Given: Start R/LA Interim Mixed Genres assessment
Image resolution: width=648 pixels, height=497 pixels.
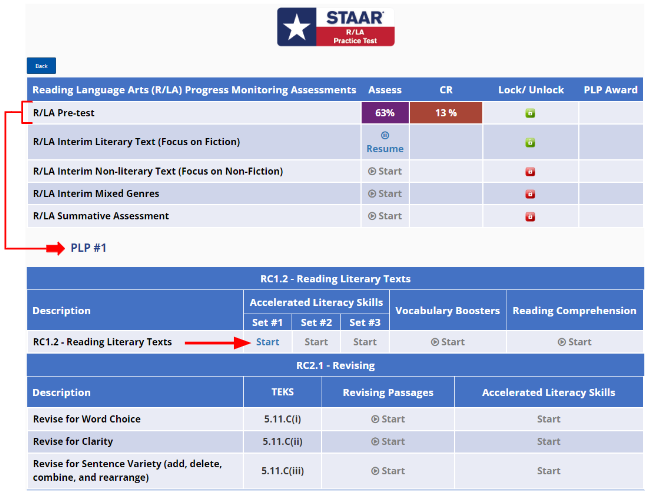Looking at the screenshot, I should [x=385, y=193].
